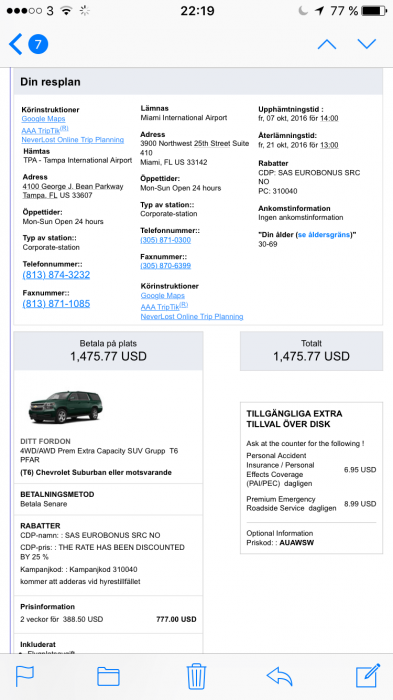This screenshot has height=700, width=393.
Task: Open the return NeverLost Online Trip Planning link
Action: pos(192,317)
